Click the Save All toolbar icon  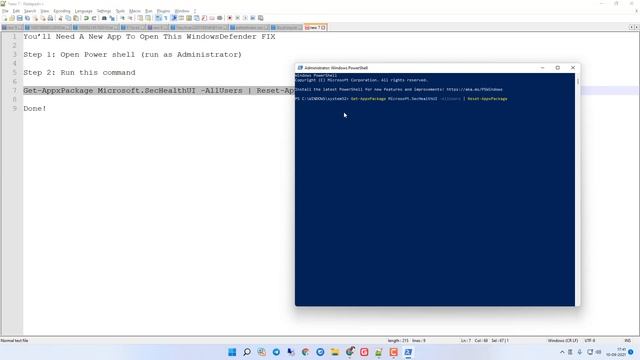27,18
